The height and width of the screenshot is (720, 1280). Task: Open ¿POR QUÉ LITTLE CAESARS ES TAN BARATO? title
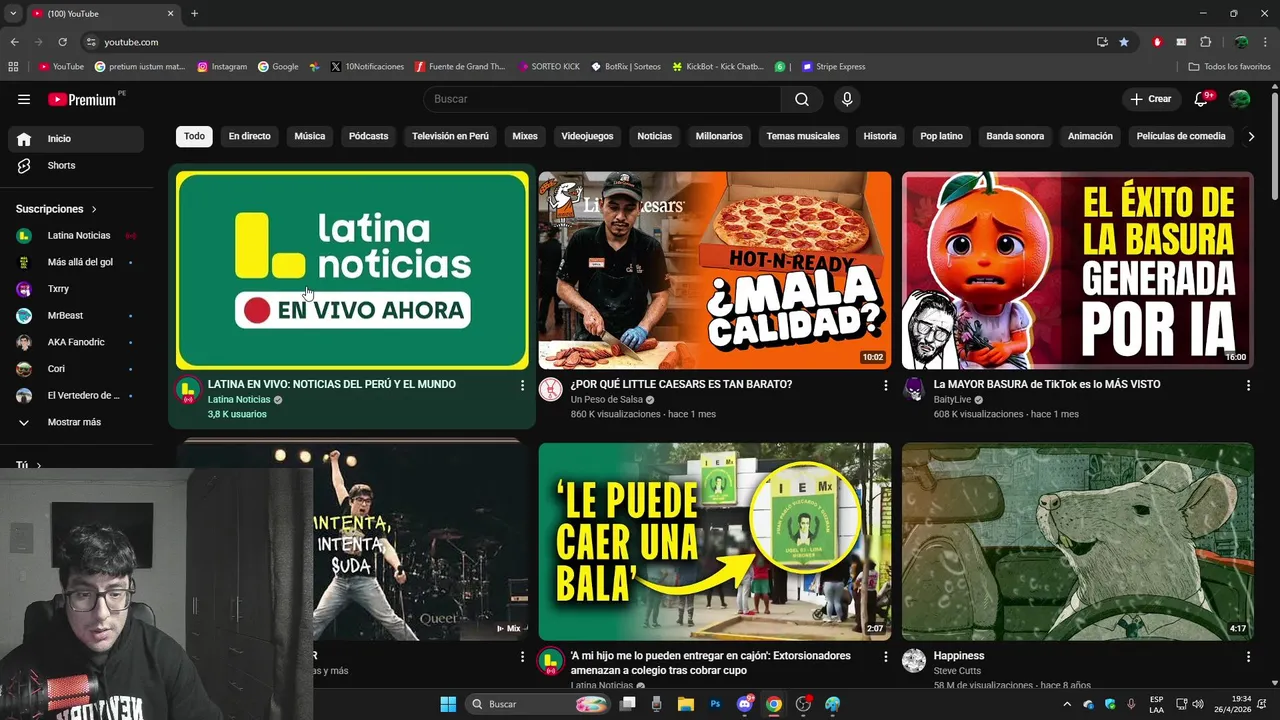[x=681, y=384]
